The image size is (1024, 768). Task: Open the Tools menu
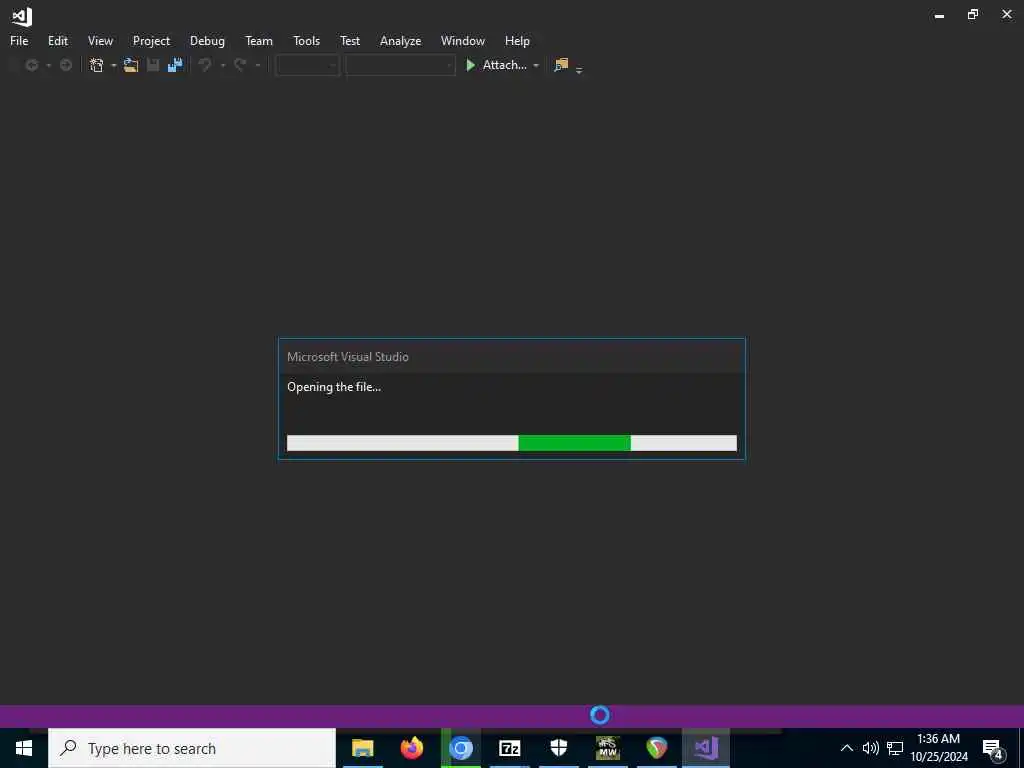coord(306,40)
